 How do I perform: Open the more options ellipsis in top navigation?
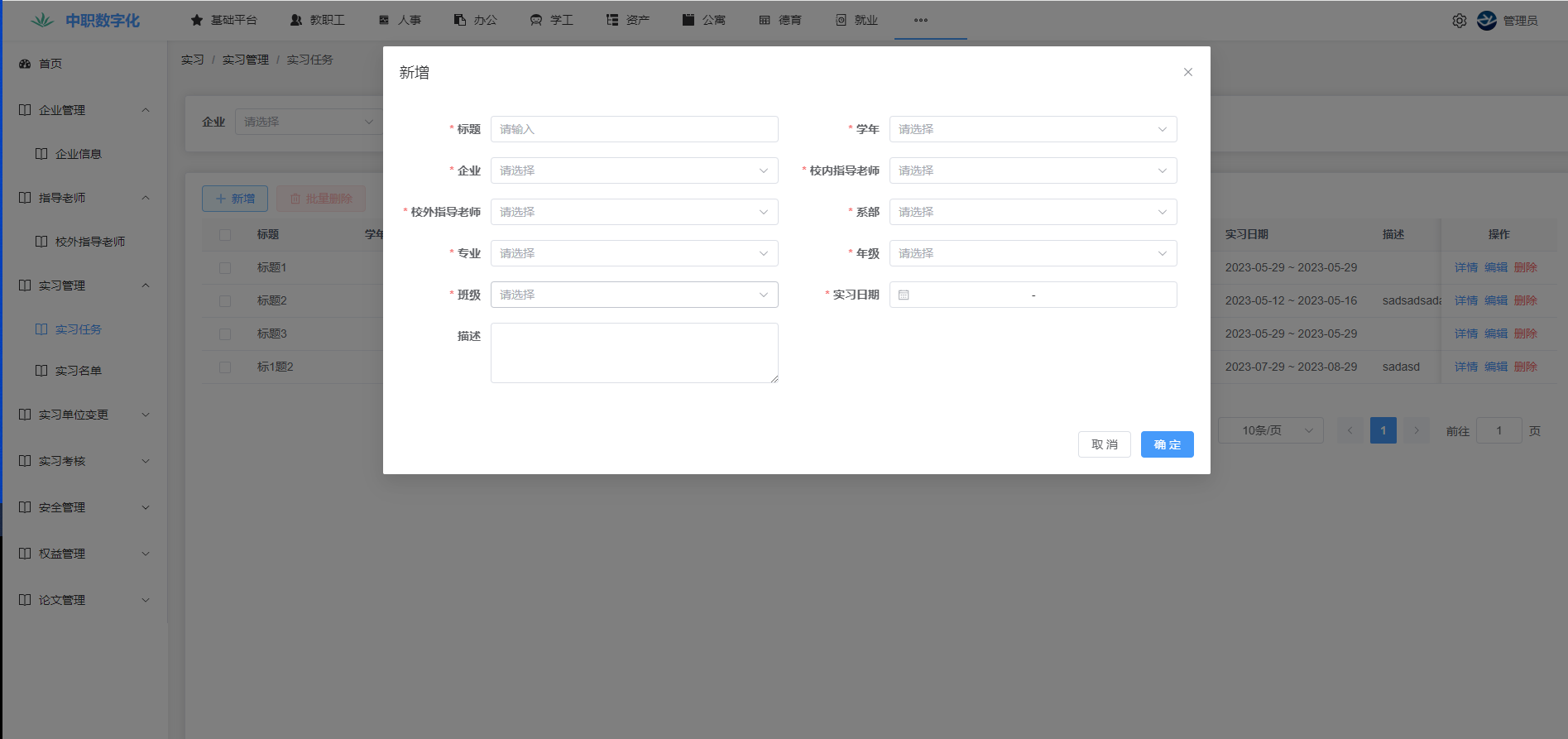[x=921, y=20]
